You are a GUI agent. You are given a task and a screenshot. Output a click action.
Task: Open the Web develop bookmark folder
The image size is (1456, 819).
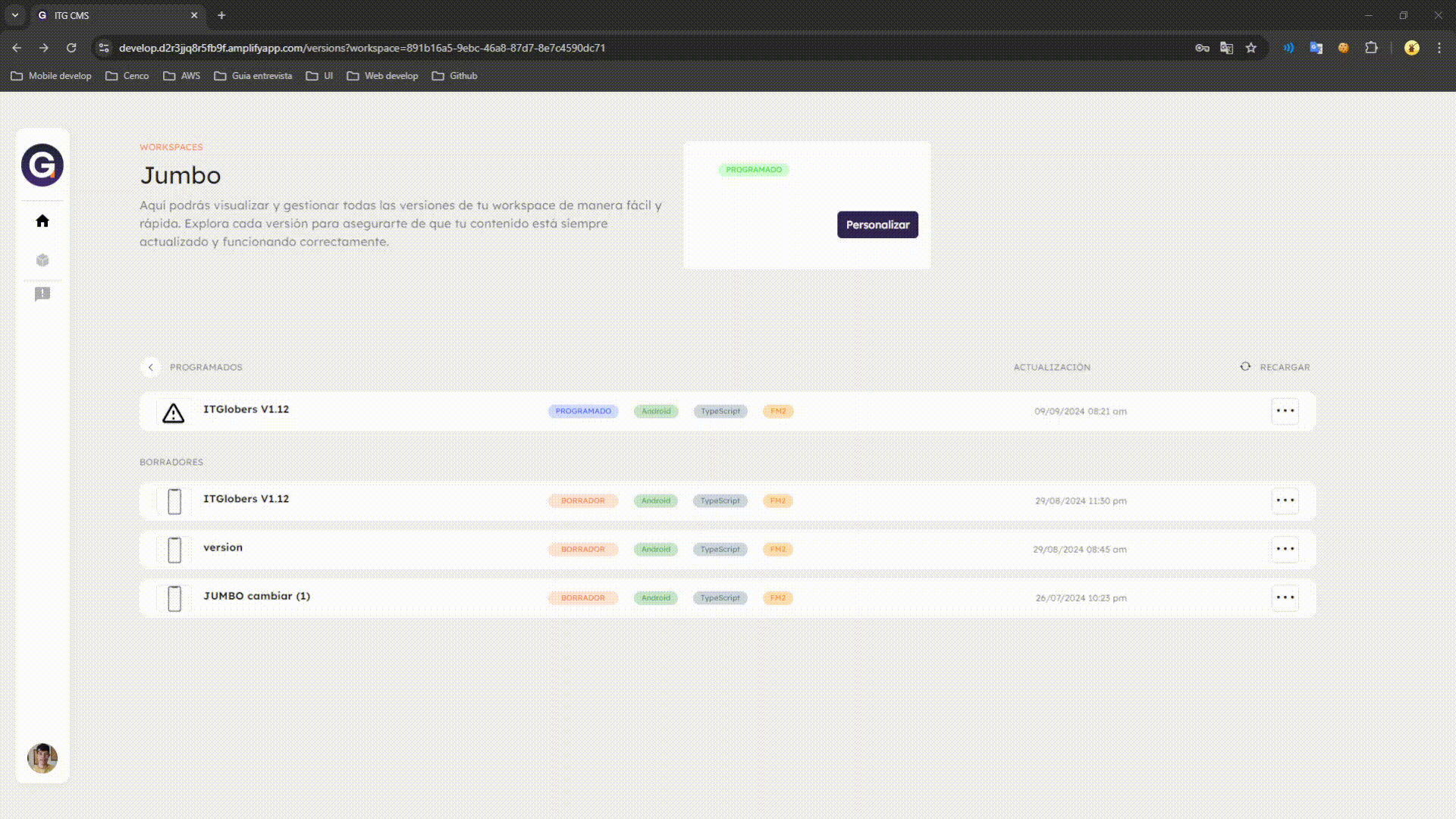[x=383, y=76]
